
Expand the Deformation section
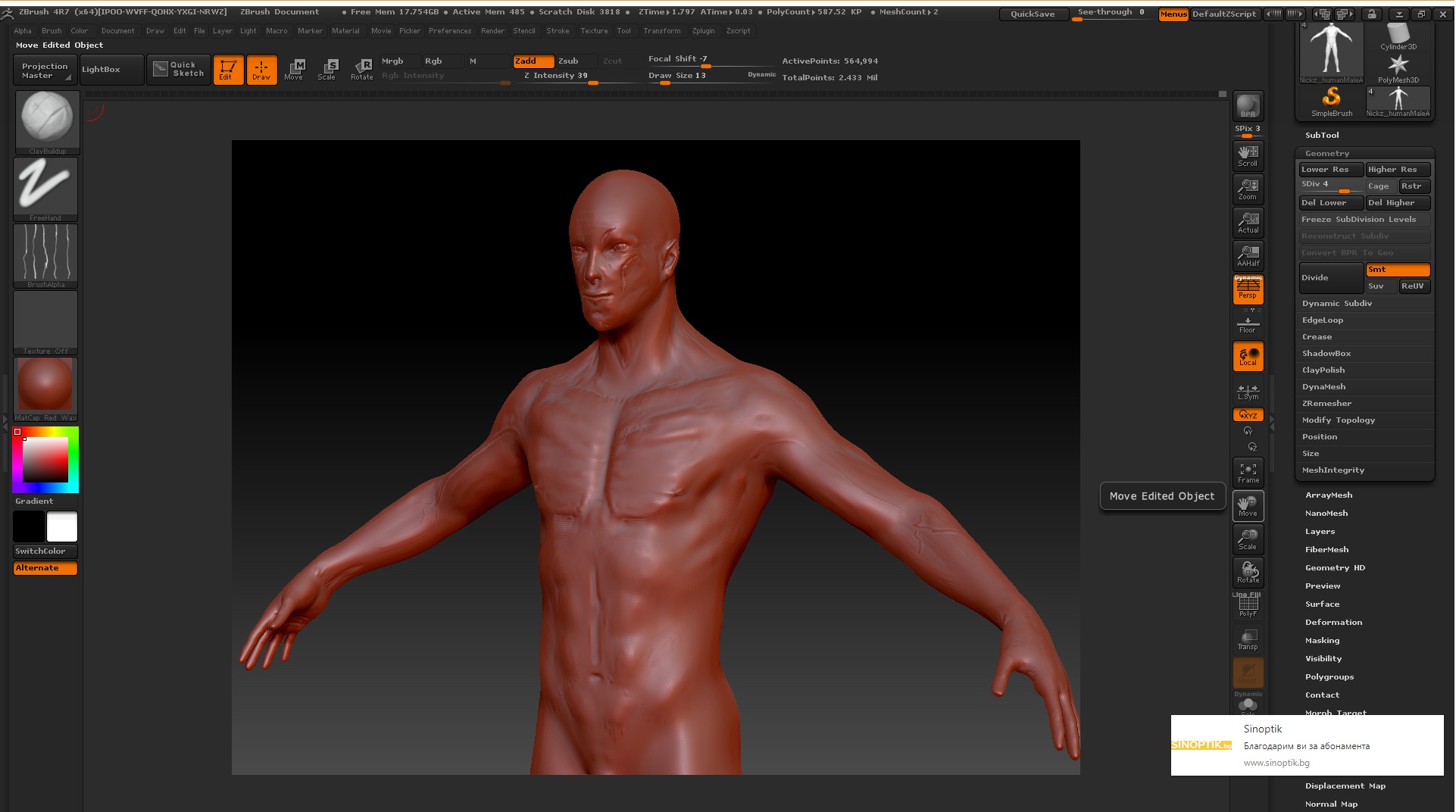pyautogui.click(x=1333, y=623)
